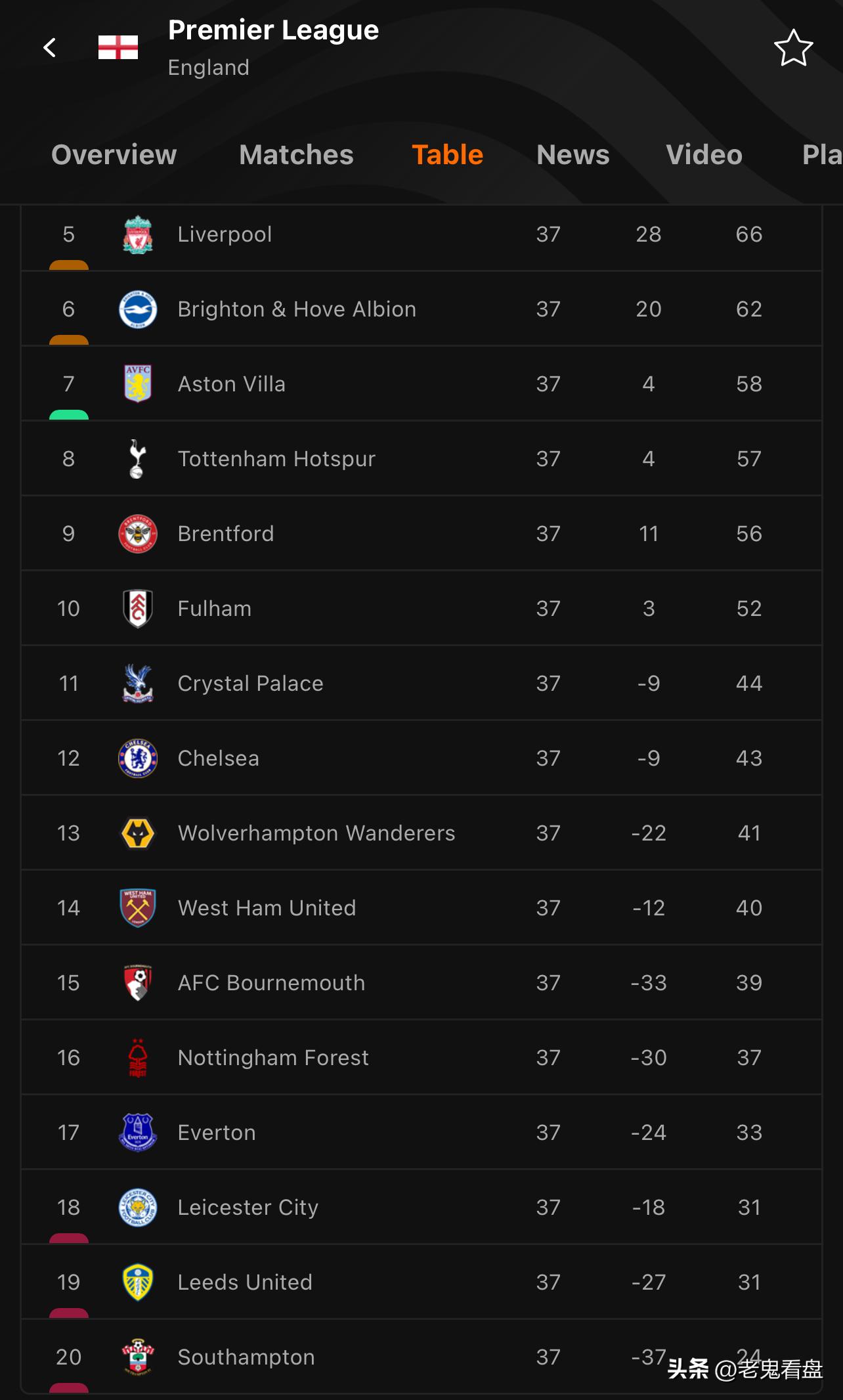Image resolution: width=843 pixels, height=1400 pixels.
Task: Tap the back arrow icon
Action: click(50, 47)
